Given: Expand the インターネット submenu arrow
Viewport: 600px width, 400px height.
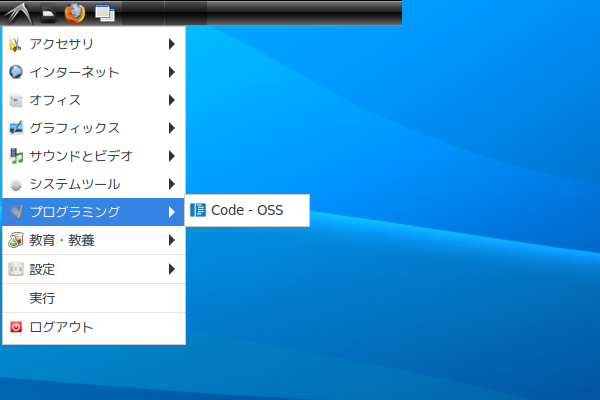Looking at the screenshot, I should [x=172, y=72].
